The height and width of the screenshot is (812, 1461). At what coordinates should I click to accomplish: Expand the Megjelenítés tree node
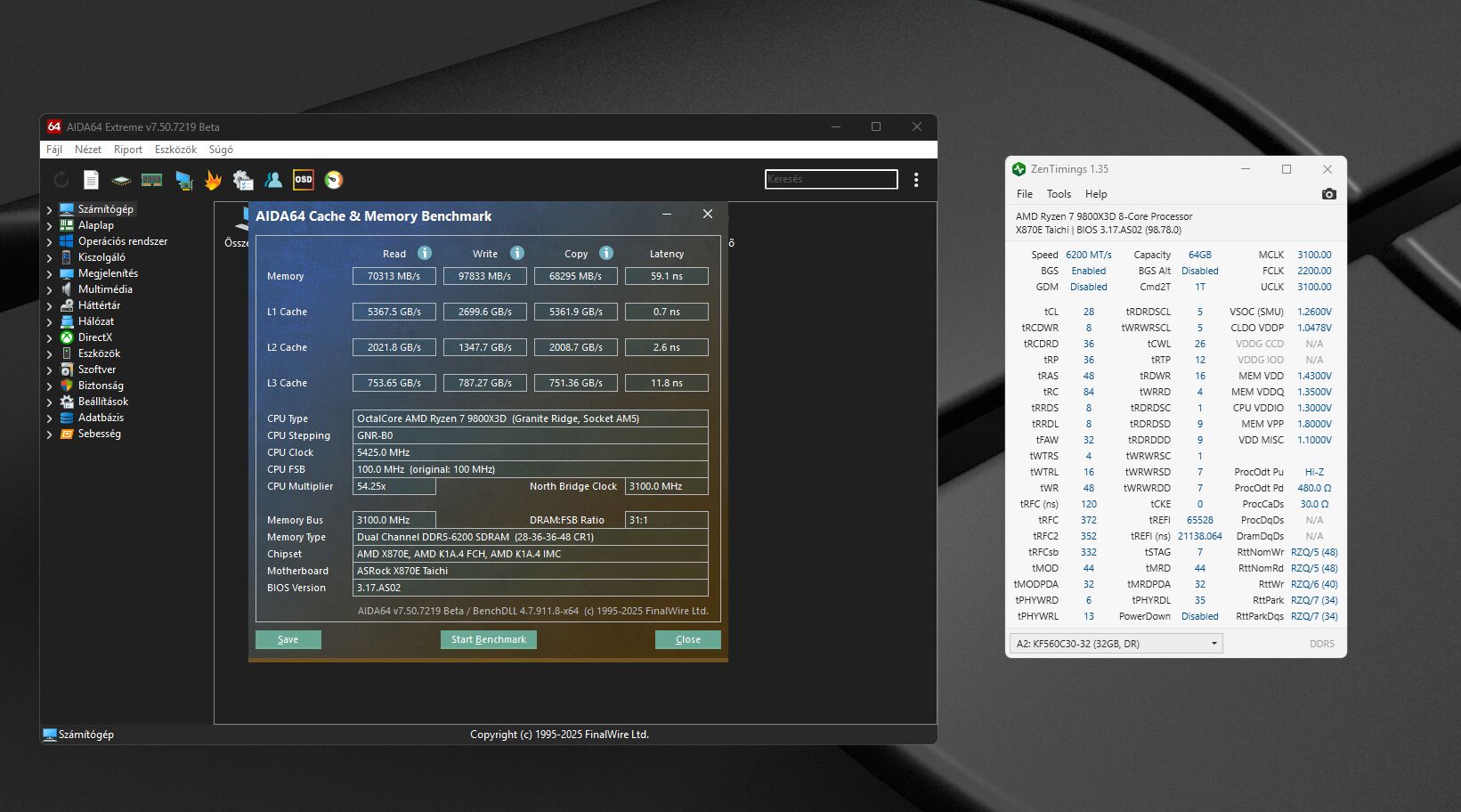click(49, 274)
